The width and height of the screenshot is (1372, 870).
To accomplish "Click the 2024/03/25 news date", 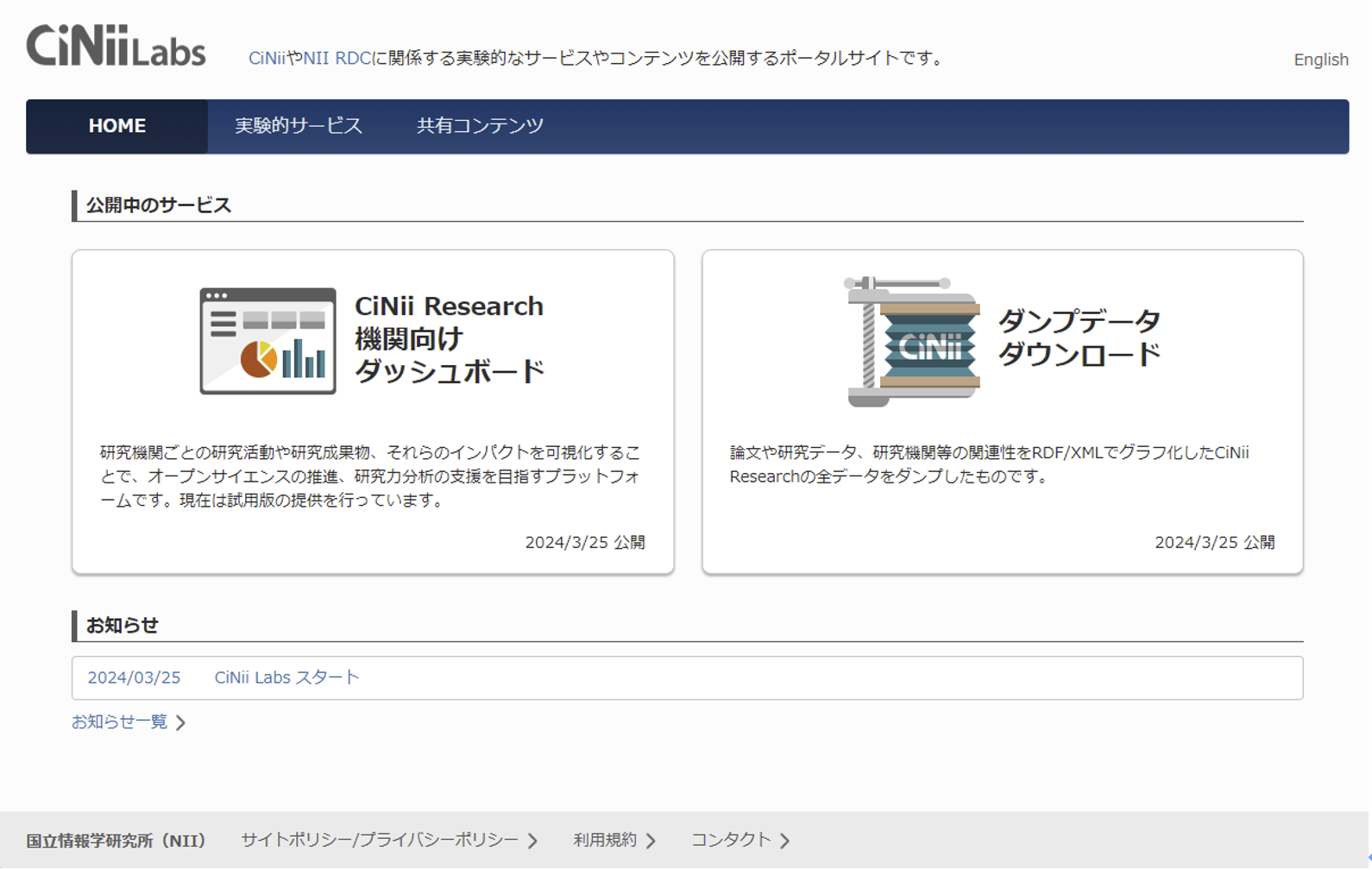I will tap(134, 678).
